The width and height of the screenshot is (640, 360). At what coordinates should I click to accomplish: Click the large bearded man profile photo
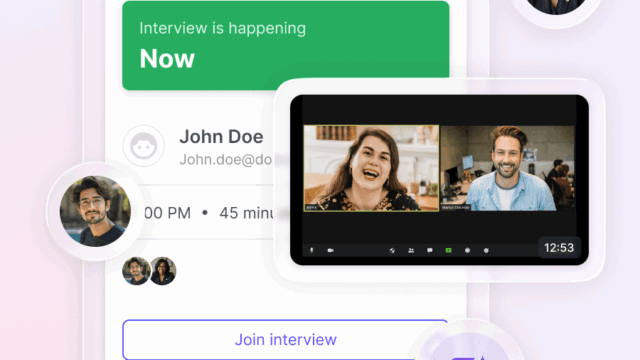click(x=95, y=211)
